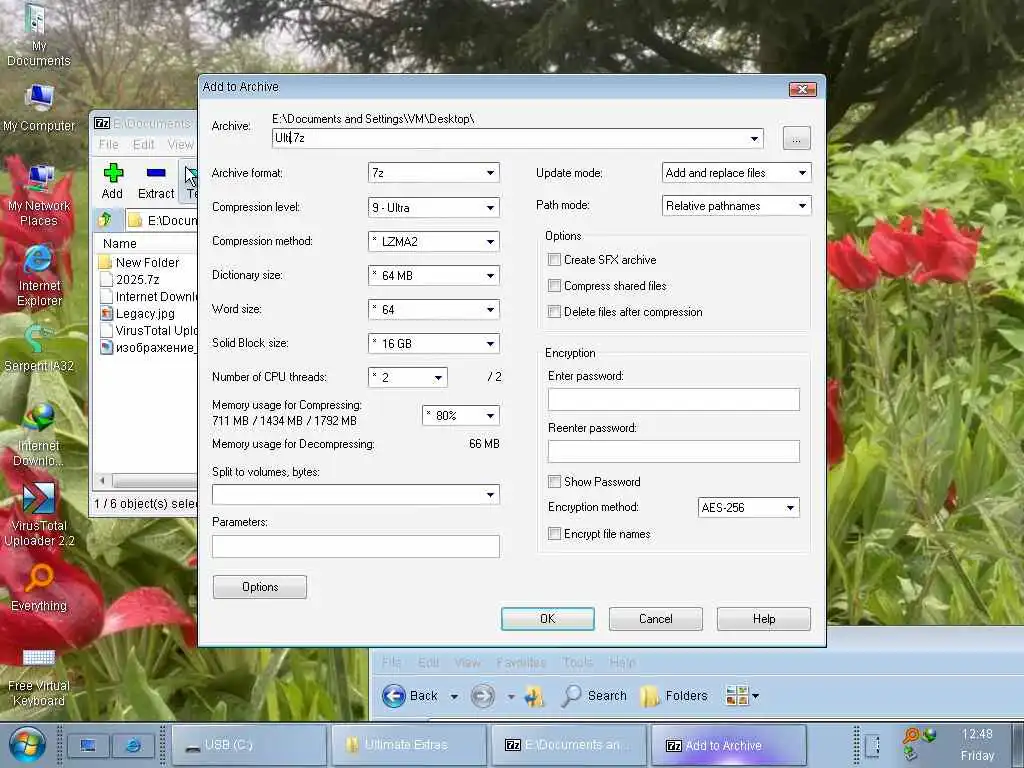This screenshot has width=1024, height=768.
Task: Open the Split to volumes dropdown
Action: tap(356, 494)
